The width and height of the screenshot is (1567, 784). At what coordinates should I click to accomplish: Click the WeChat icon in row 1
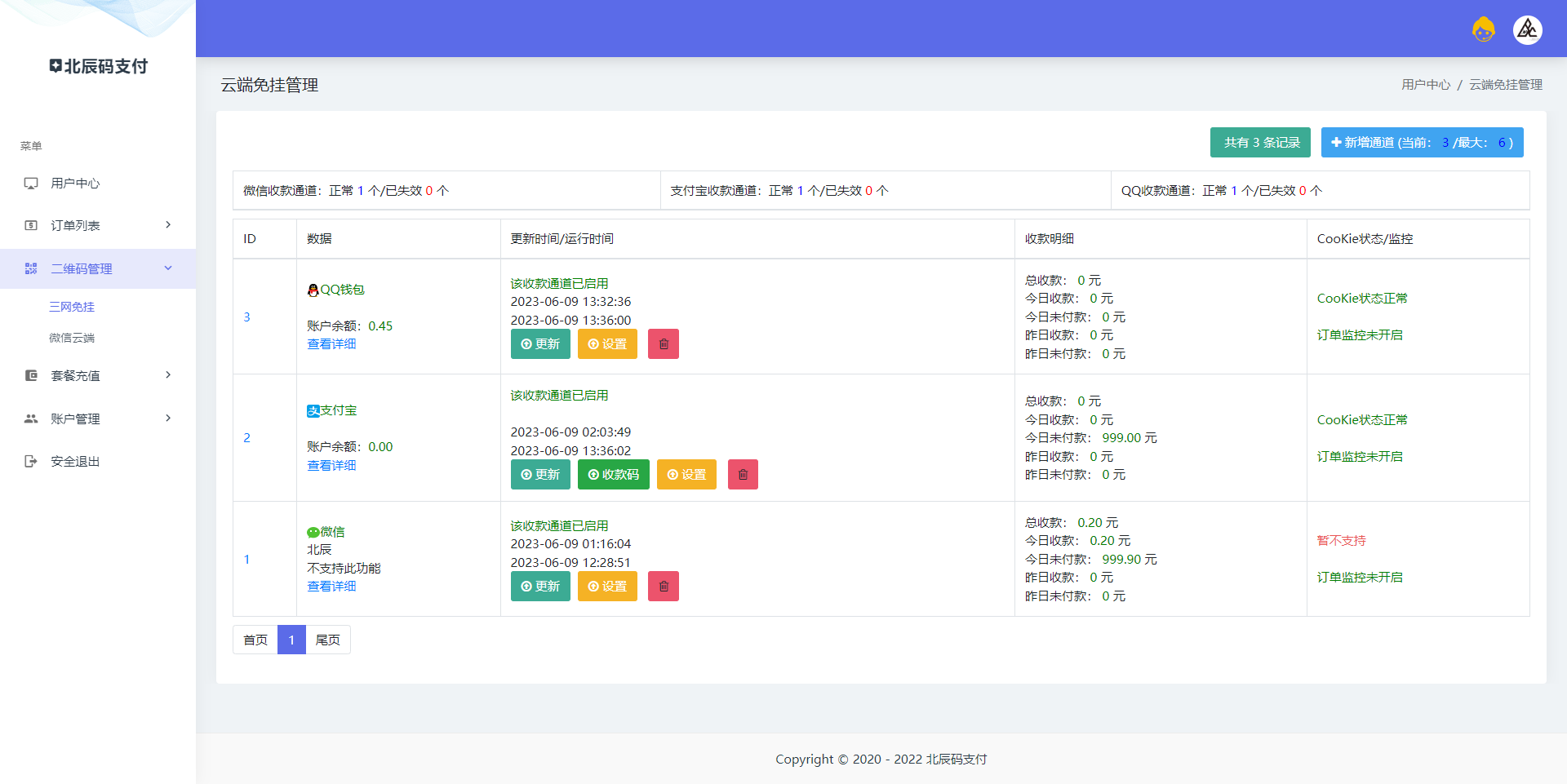[x=313, y=532]
